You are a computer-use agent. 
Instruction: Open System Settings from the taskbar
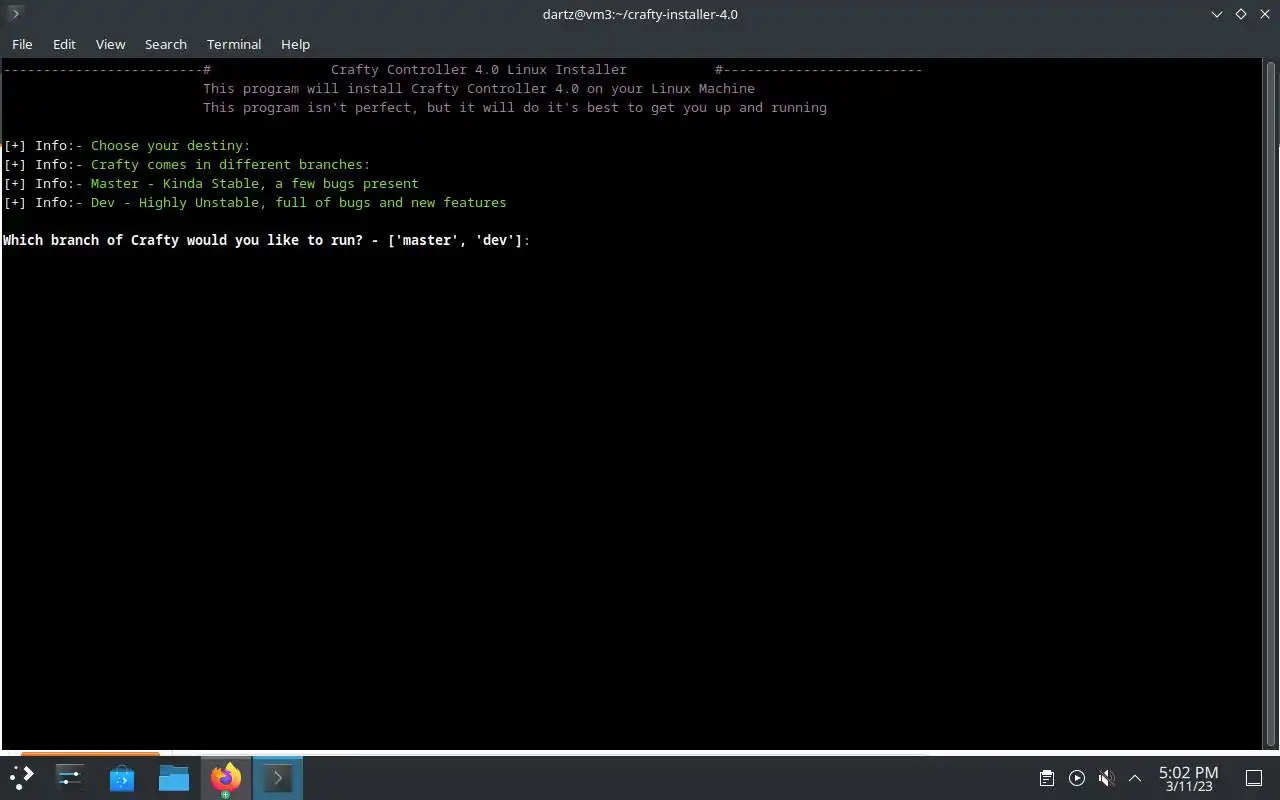(70, 777)
